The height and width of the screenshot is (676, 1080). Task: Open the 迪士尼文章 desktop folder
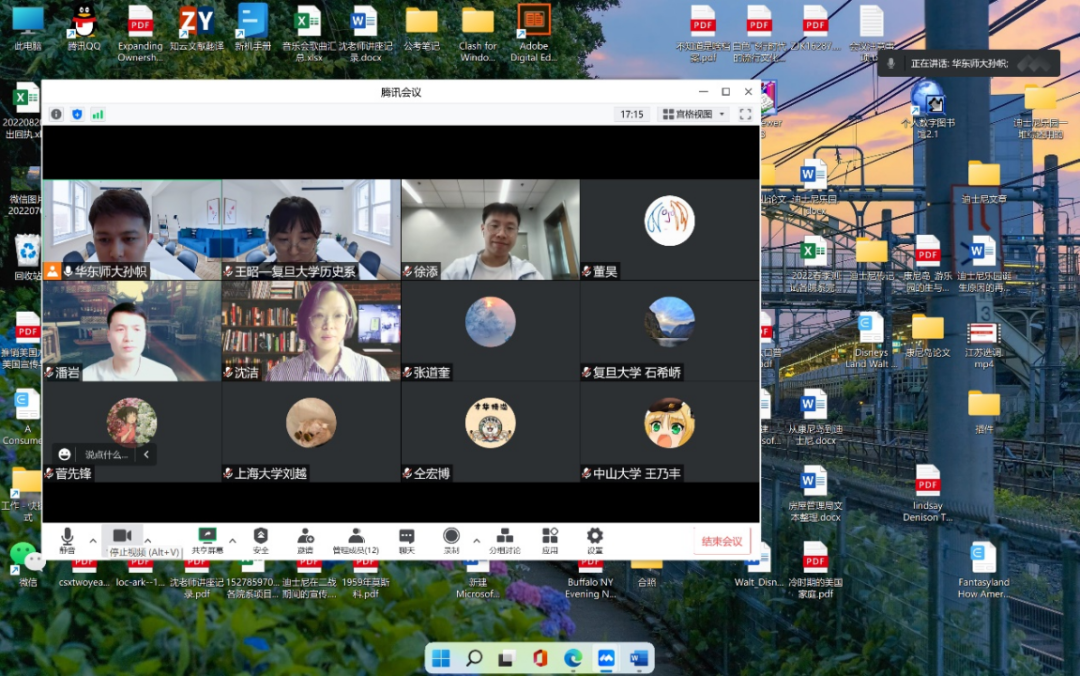pos(984,181)
